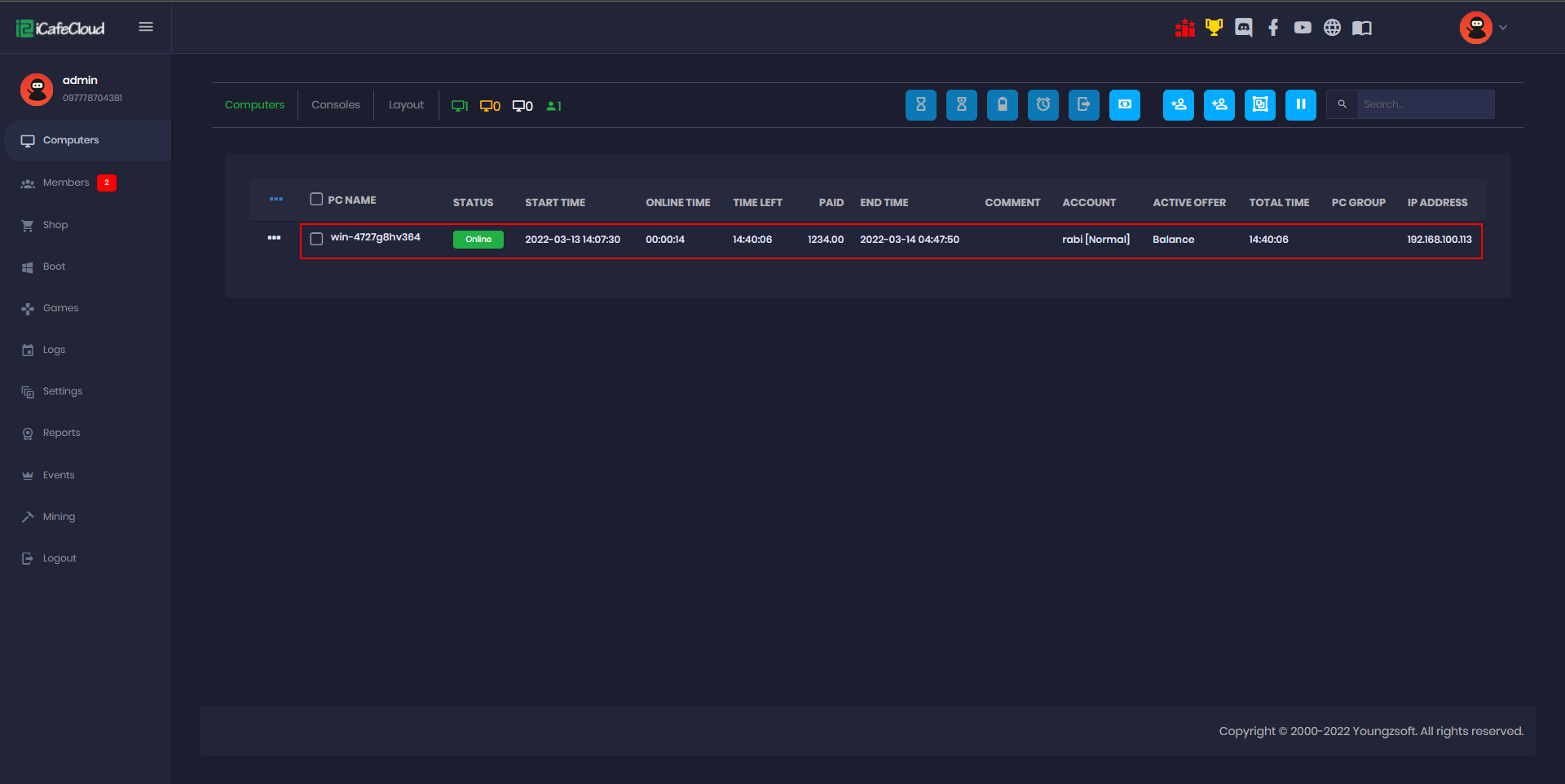Switch to the Layout tab

tap(406, 105)
